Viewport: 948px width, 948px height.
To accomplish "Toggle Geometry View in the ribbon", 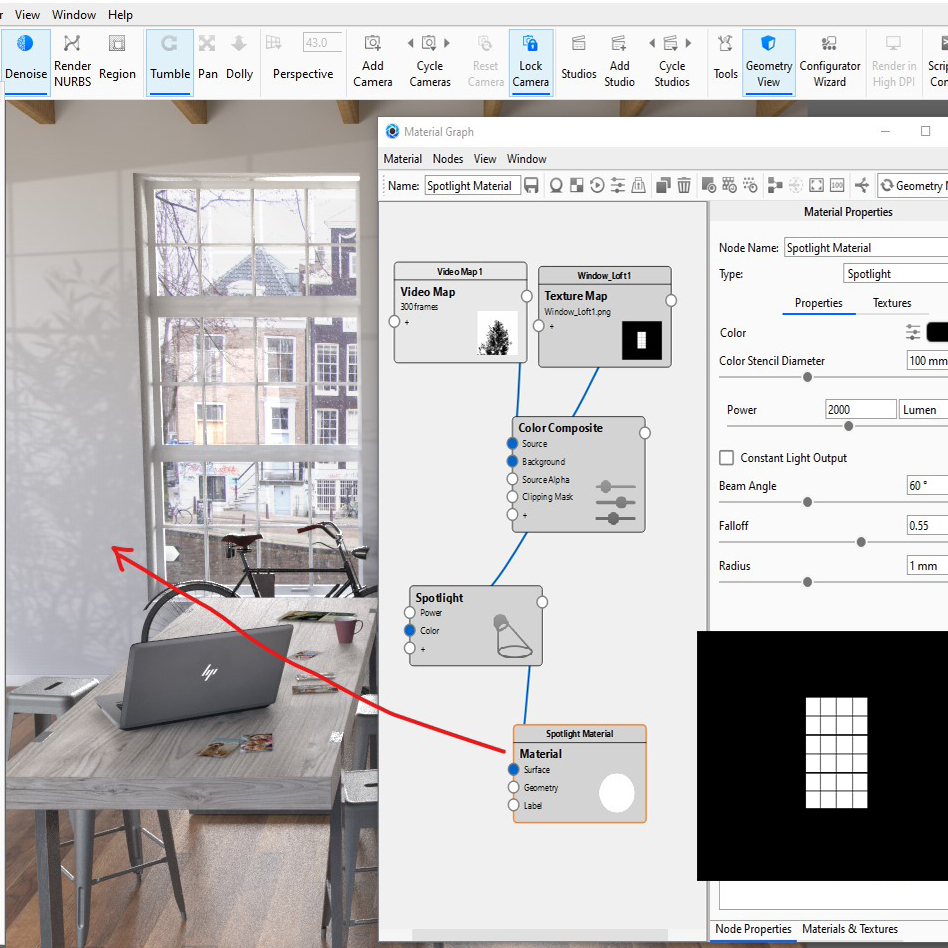I will [768, 58].
